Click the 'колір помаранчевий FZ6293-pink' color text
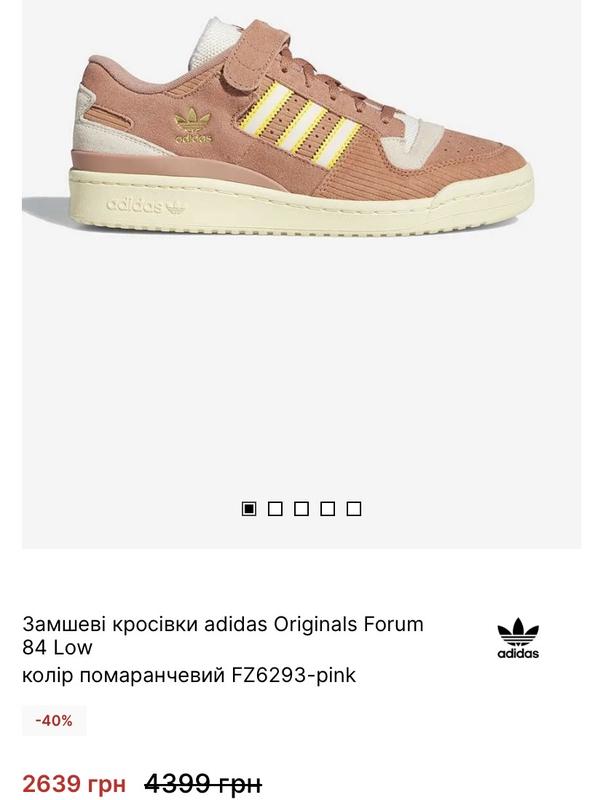603x800 pixels. click(189, 675)
